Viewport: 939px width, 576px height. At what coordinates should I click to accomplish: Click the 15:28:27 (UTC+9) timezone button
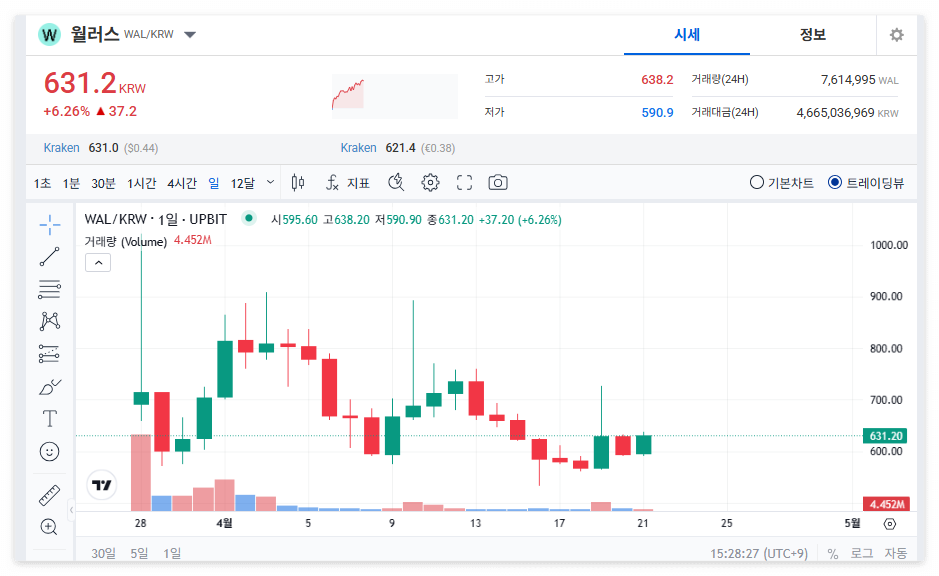tap(759, 554)
